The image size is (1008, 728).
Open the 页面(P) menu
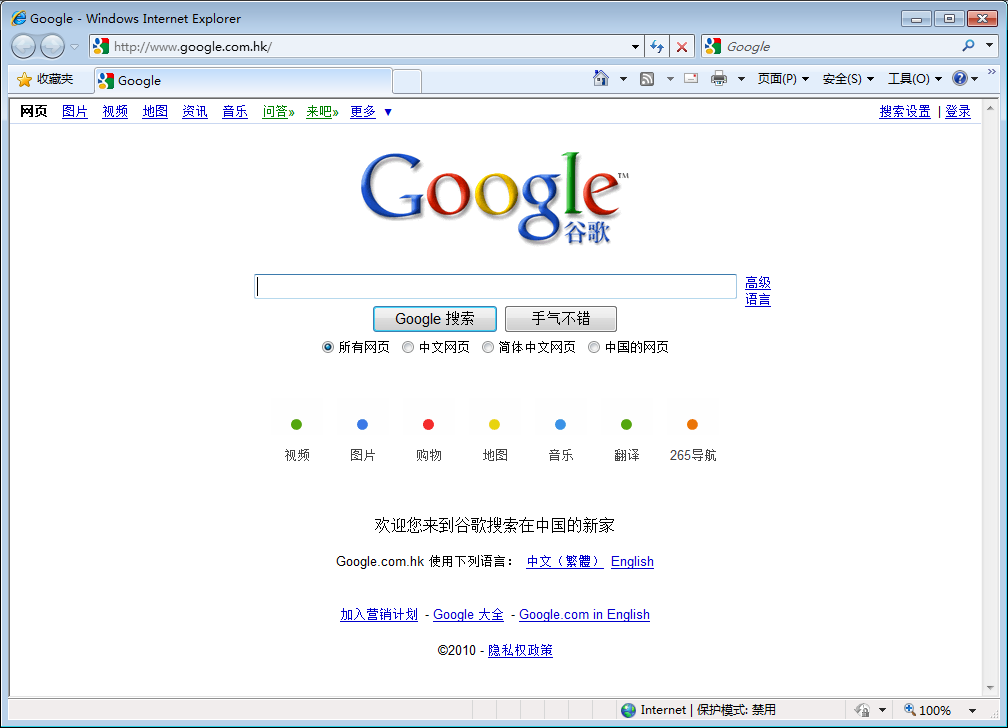coord(783,79)
